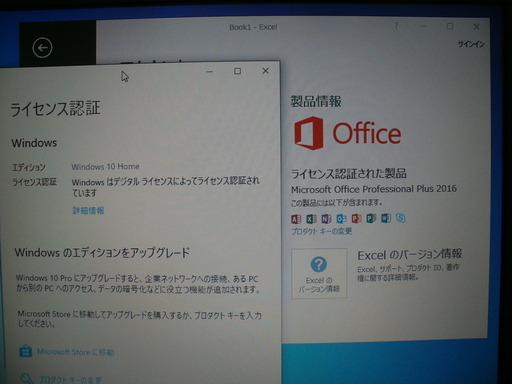The height and width of the screenshot is (384, 512).
Task: Click the purple OneNote app icon
Action: tap(326, 219)
